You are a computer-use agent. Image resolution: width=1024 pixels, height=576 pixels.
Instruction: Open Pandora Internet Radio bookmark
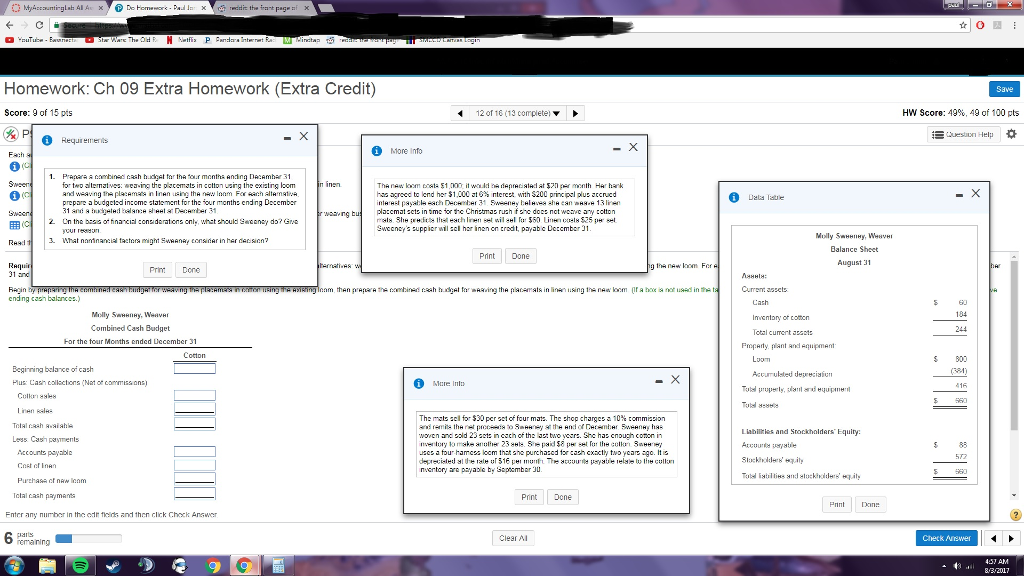[x=240, y=40]
